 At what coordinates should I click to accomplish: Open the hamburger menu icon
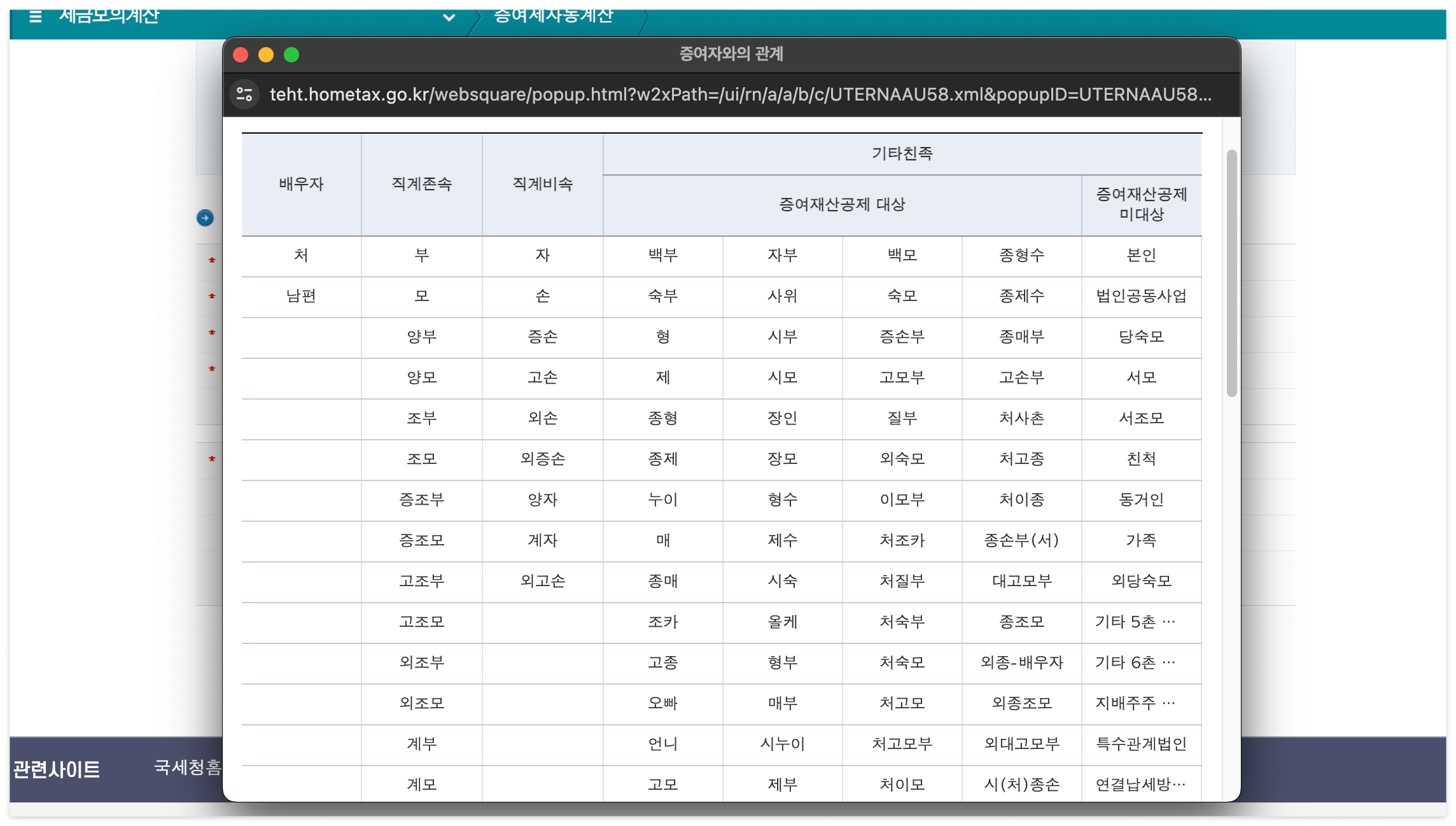pos(36,17)
